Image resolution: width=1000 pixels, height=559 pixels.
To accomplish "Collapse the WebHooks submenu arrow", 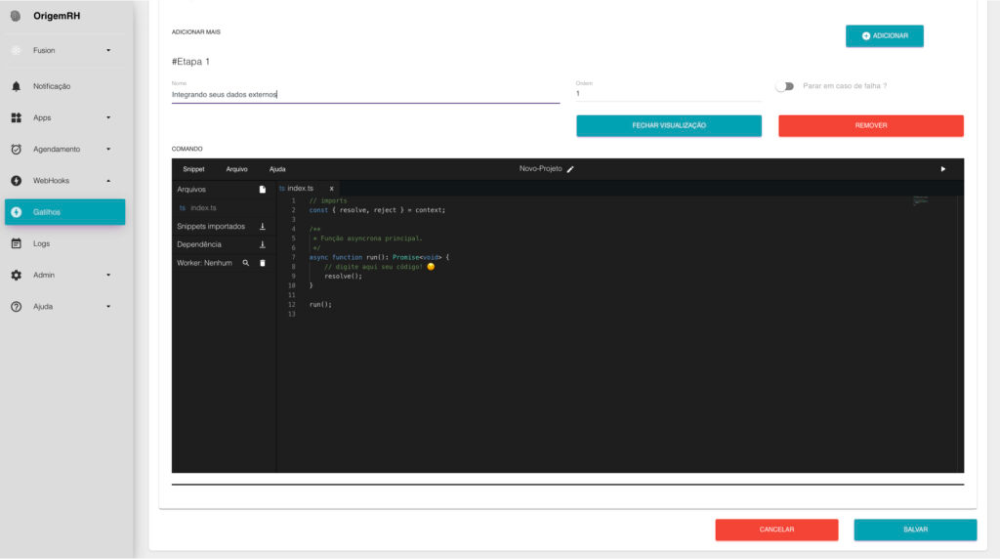I will [108, 181].
